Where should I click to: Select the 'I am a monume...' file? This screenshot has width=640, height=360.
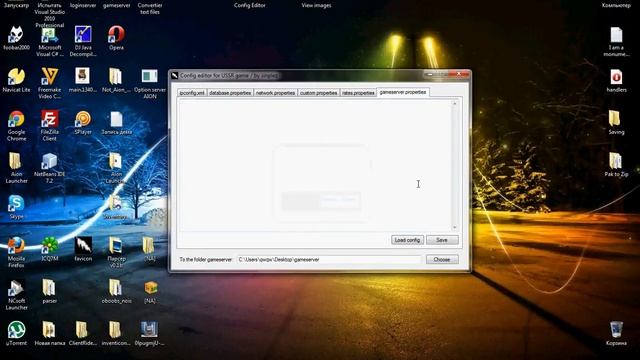click(x=616, y=35)
